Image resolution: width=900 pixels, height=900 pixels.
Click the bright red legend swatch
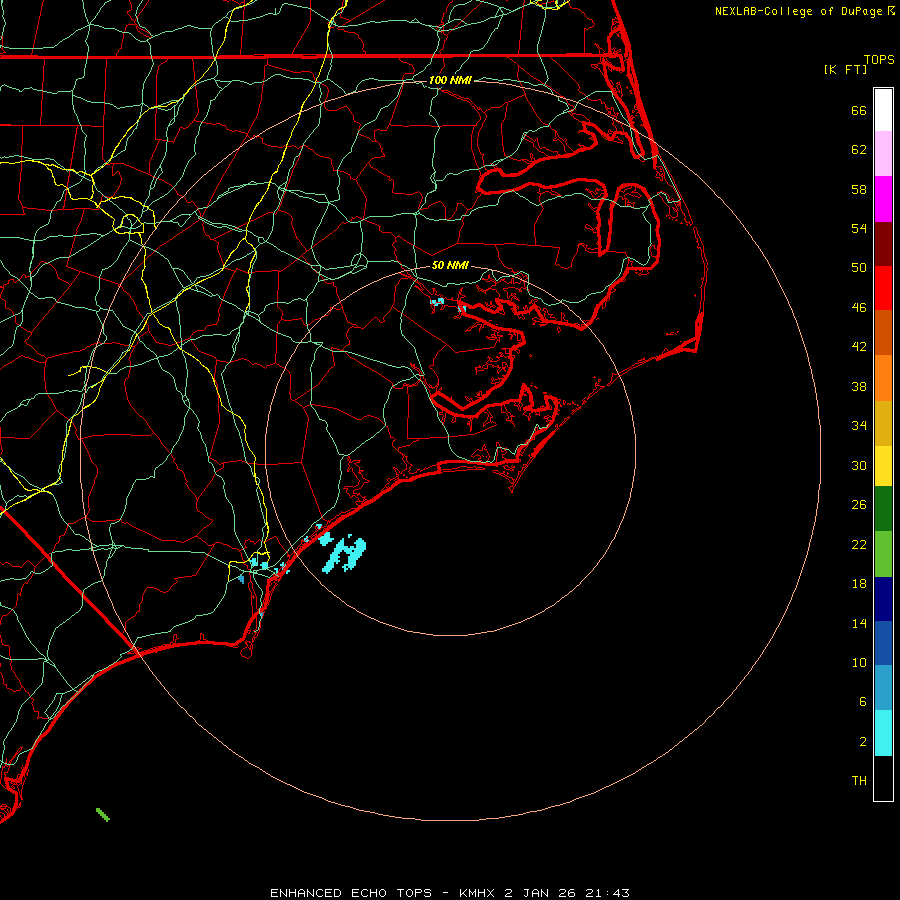coord(883,288)
